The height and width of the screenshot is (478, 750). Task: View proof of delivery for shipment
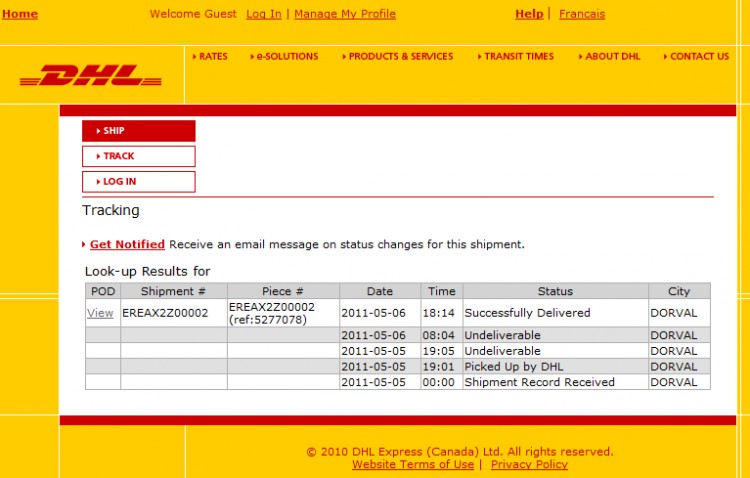pyautogui.click(x=100, y=313)
